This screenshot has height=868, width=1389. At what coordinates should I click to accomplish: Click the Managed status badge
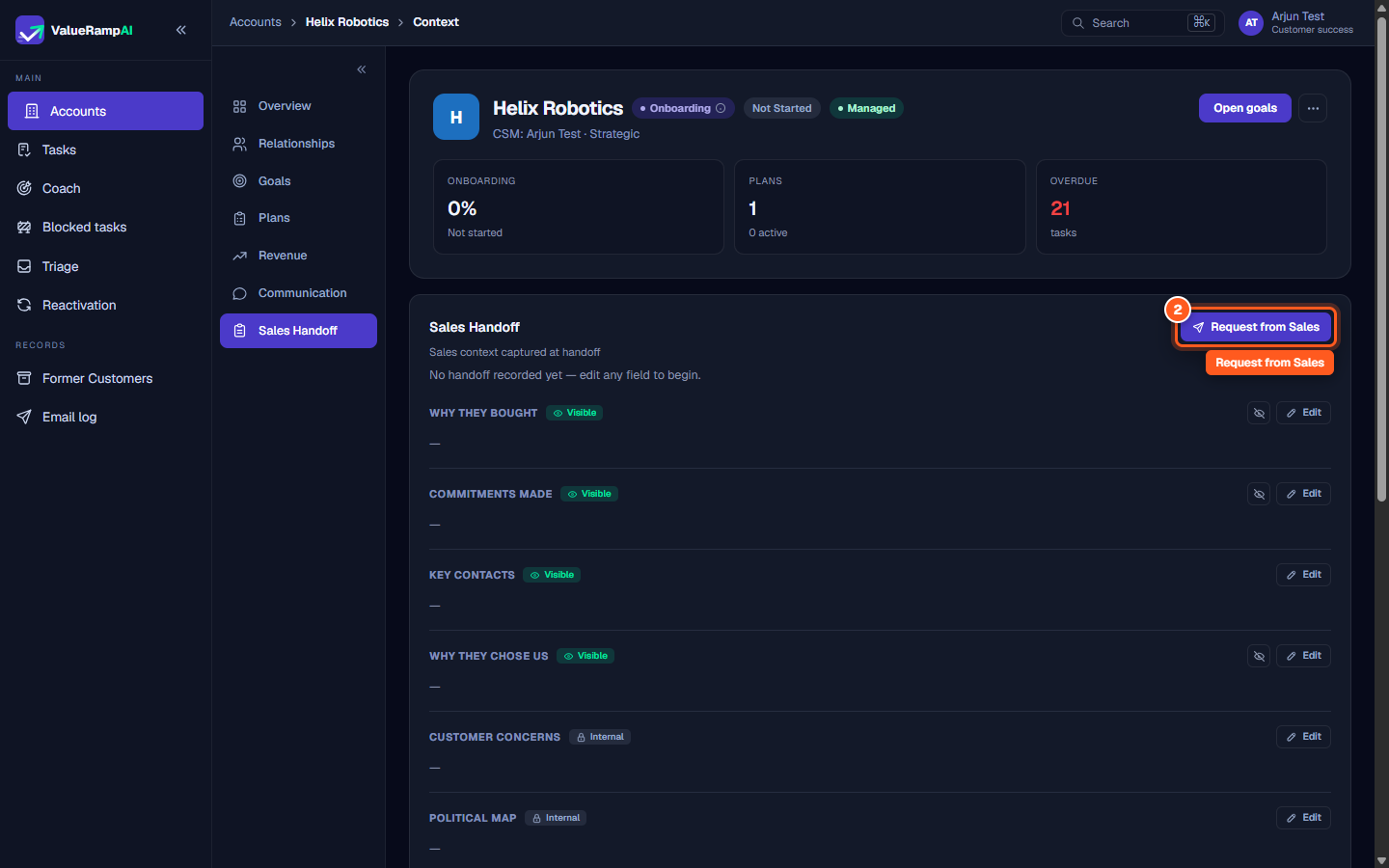click(866, 108)
